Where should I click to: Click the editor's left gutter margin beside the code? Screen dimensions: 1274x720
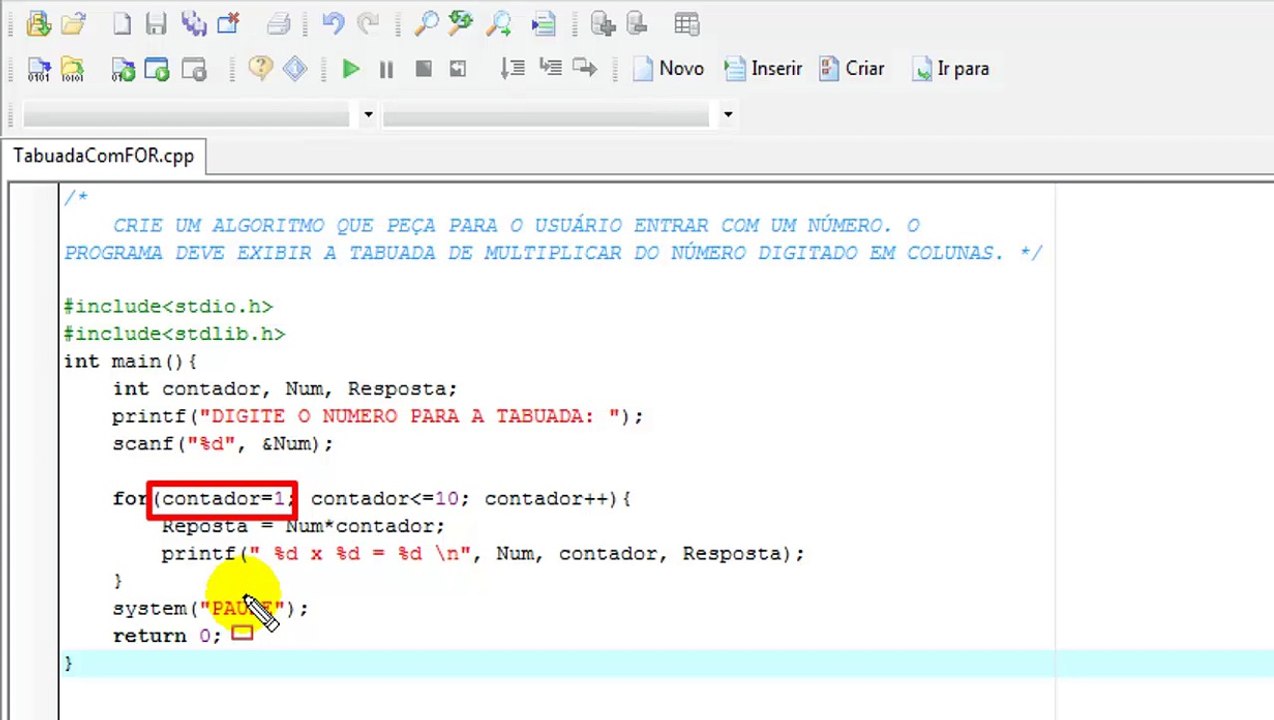click(34, 450)
